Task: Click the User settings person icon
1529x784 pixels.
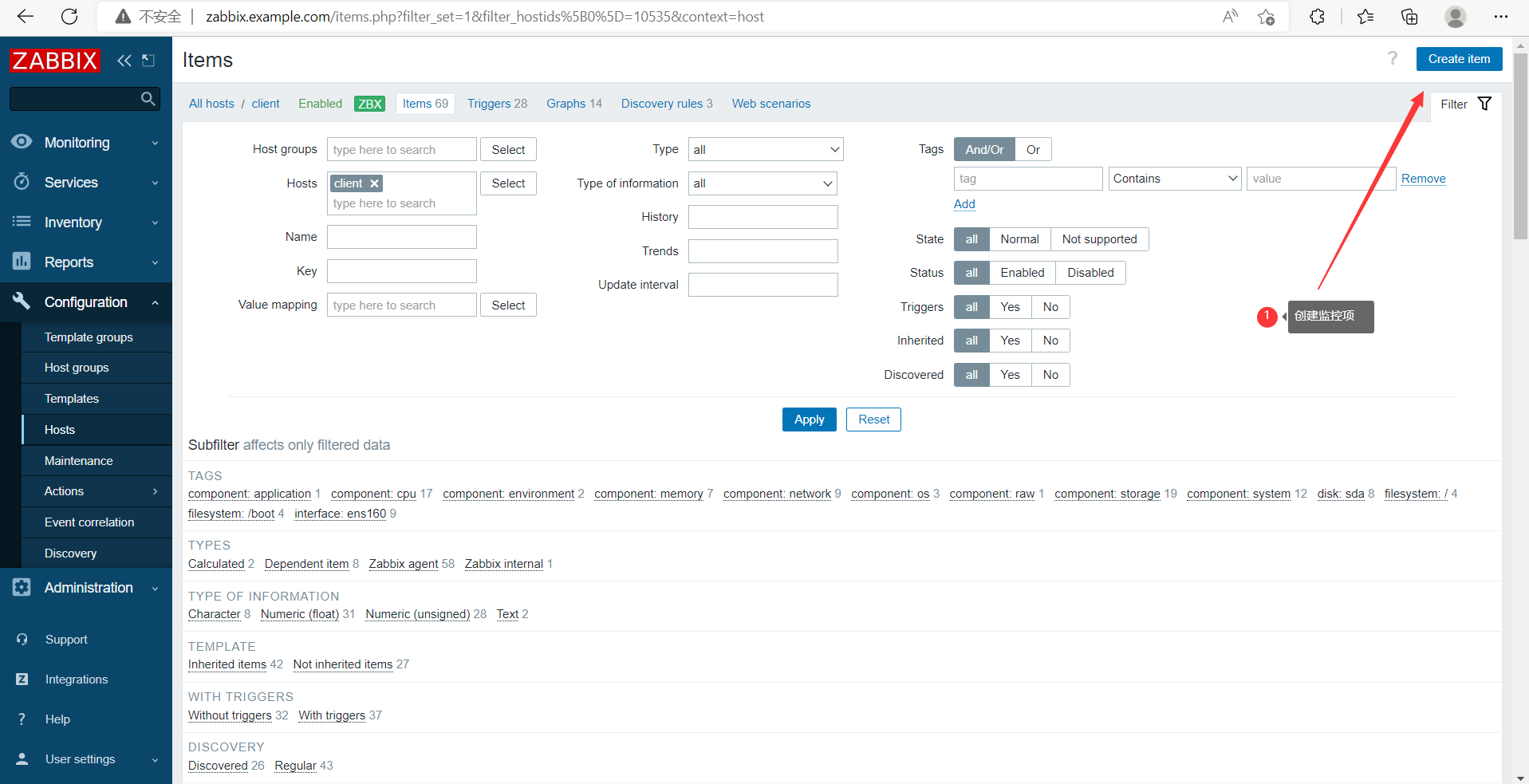Action: coord(22,759)
